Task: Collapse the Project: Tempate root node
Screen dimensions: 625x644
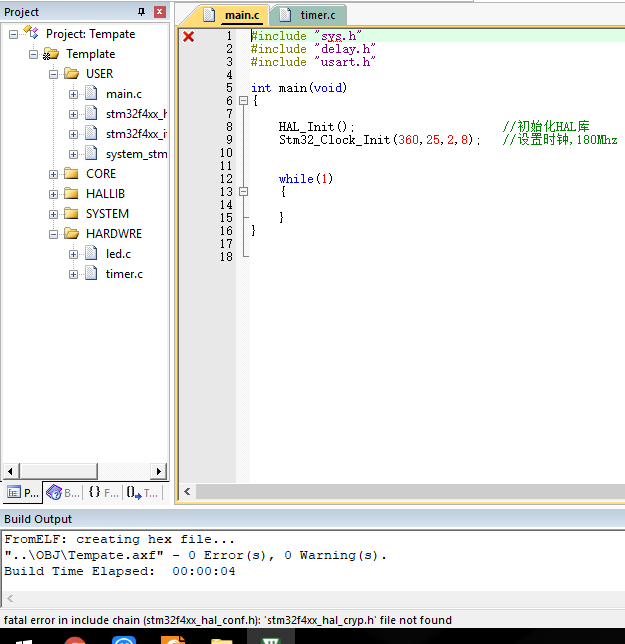Action: tap(14, 34)
